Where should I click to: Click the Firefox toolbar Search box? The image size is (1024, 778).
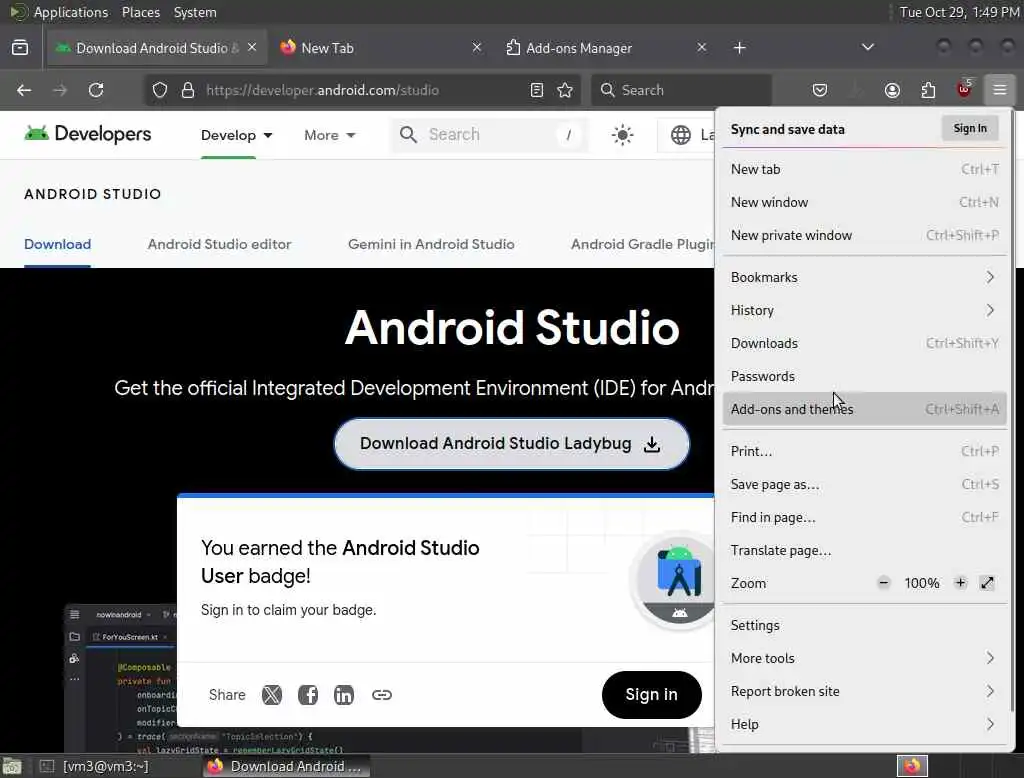point(681,90)
